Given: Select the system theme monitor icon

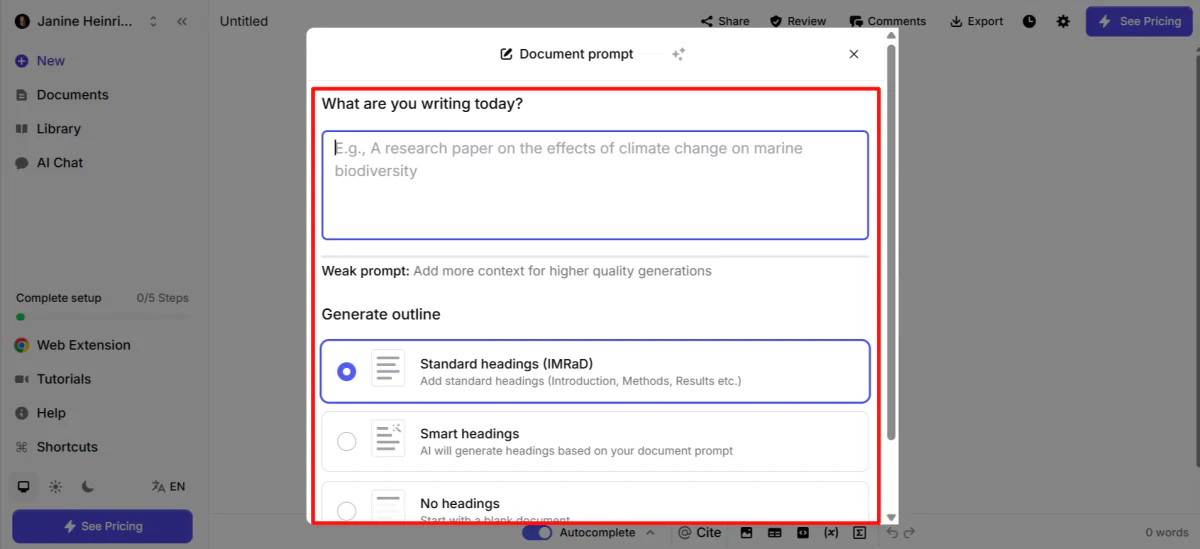Looking at the screenshot, I should (23, 487).
